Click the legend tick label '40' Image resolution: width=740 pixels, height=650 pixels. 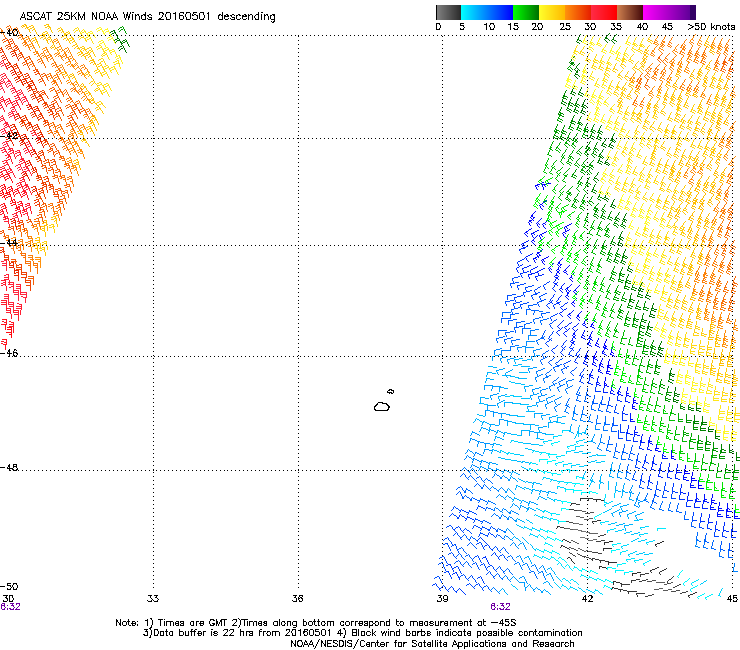tap(642, 27)
